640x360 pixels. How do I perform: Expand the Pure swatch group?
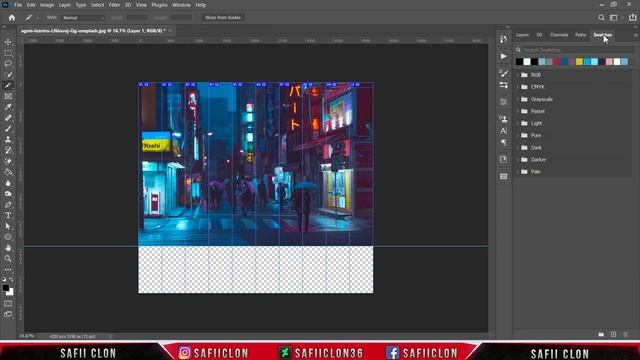[518, 135]
